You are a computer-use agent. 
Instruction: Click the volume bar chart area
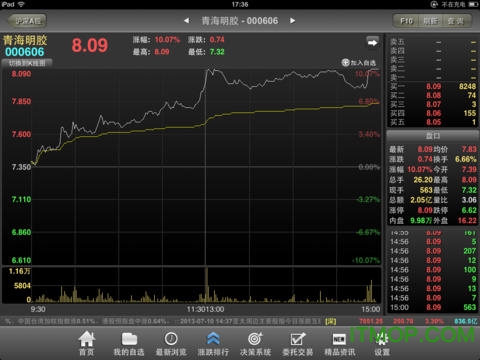tap(206, 285)
